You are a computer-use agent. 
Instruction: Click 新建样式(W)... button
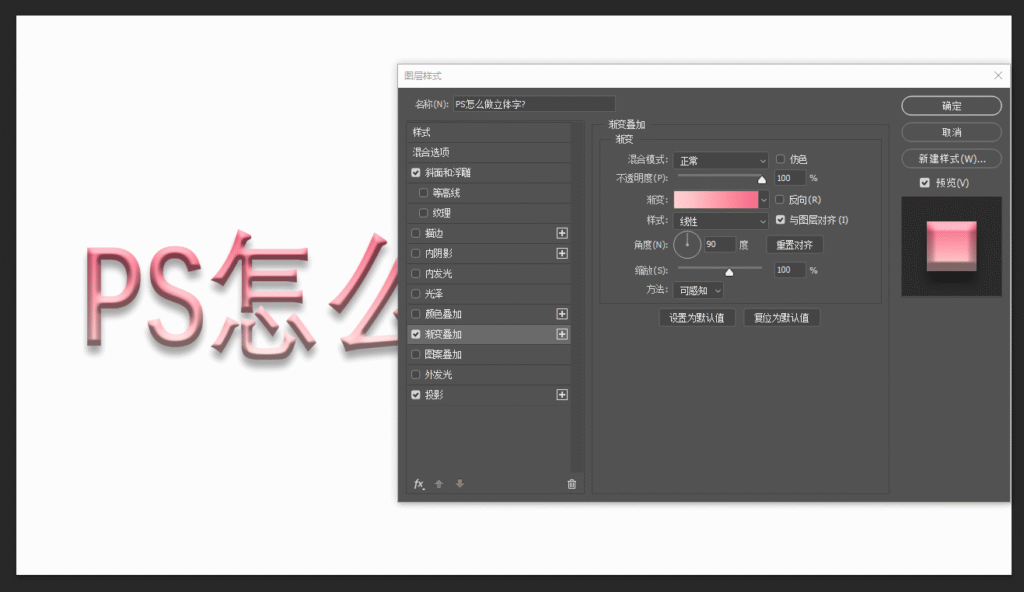pos(951,159)
